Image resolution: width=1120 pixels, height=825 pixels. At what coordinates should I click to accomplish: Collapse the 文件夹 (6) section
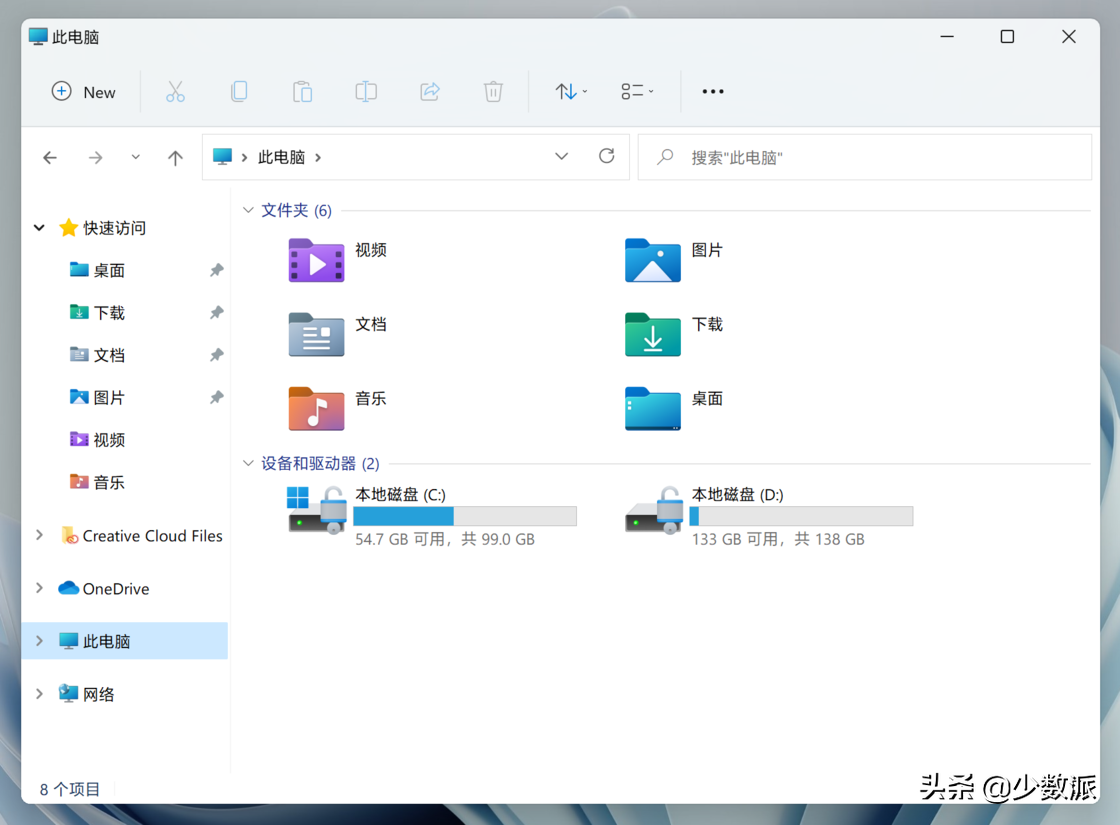pos(248,210)
